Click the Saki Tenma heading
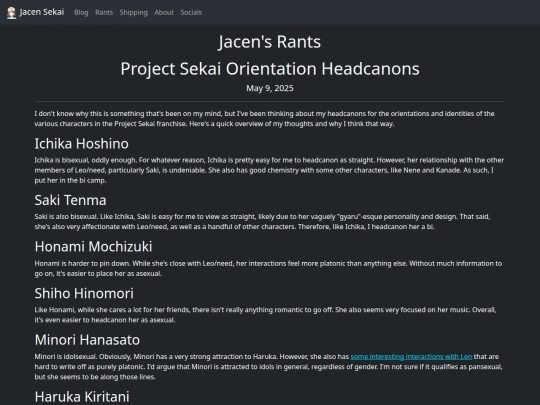The height and width of the screenshot is (405, 540). pyautogui.click(x=71, y=200)
